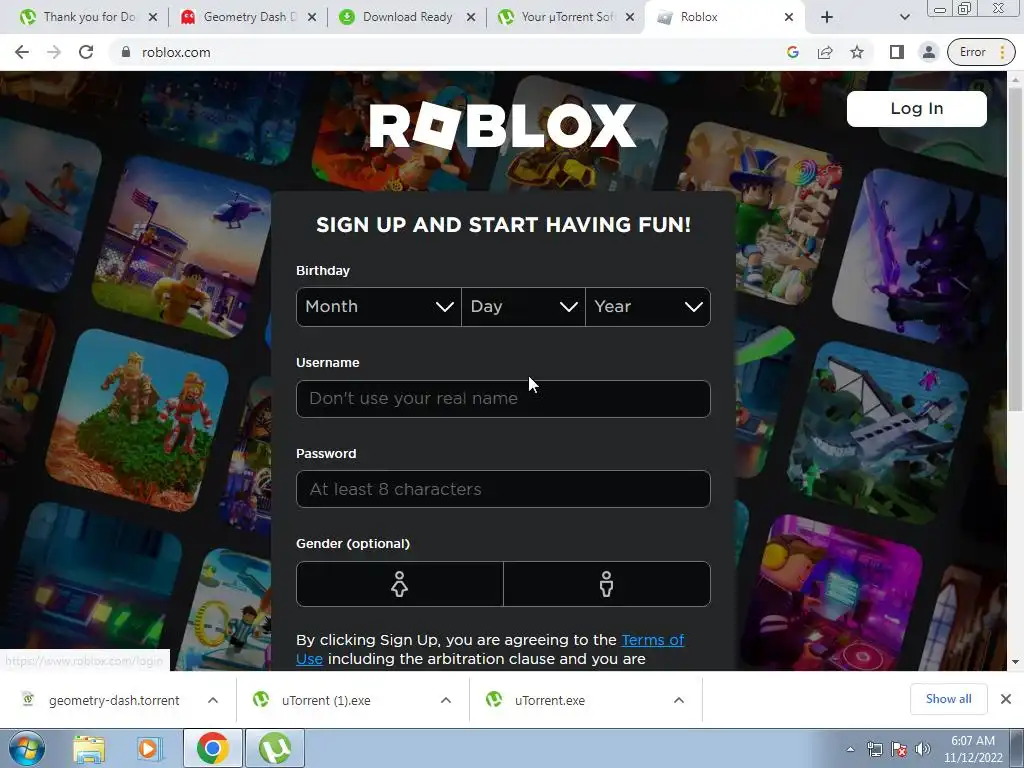Screen dimensions: 1024x768
Task: Click the purple dragon game thumbnail
Action: coord(918,258)
